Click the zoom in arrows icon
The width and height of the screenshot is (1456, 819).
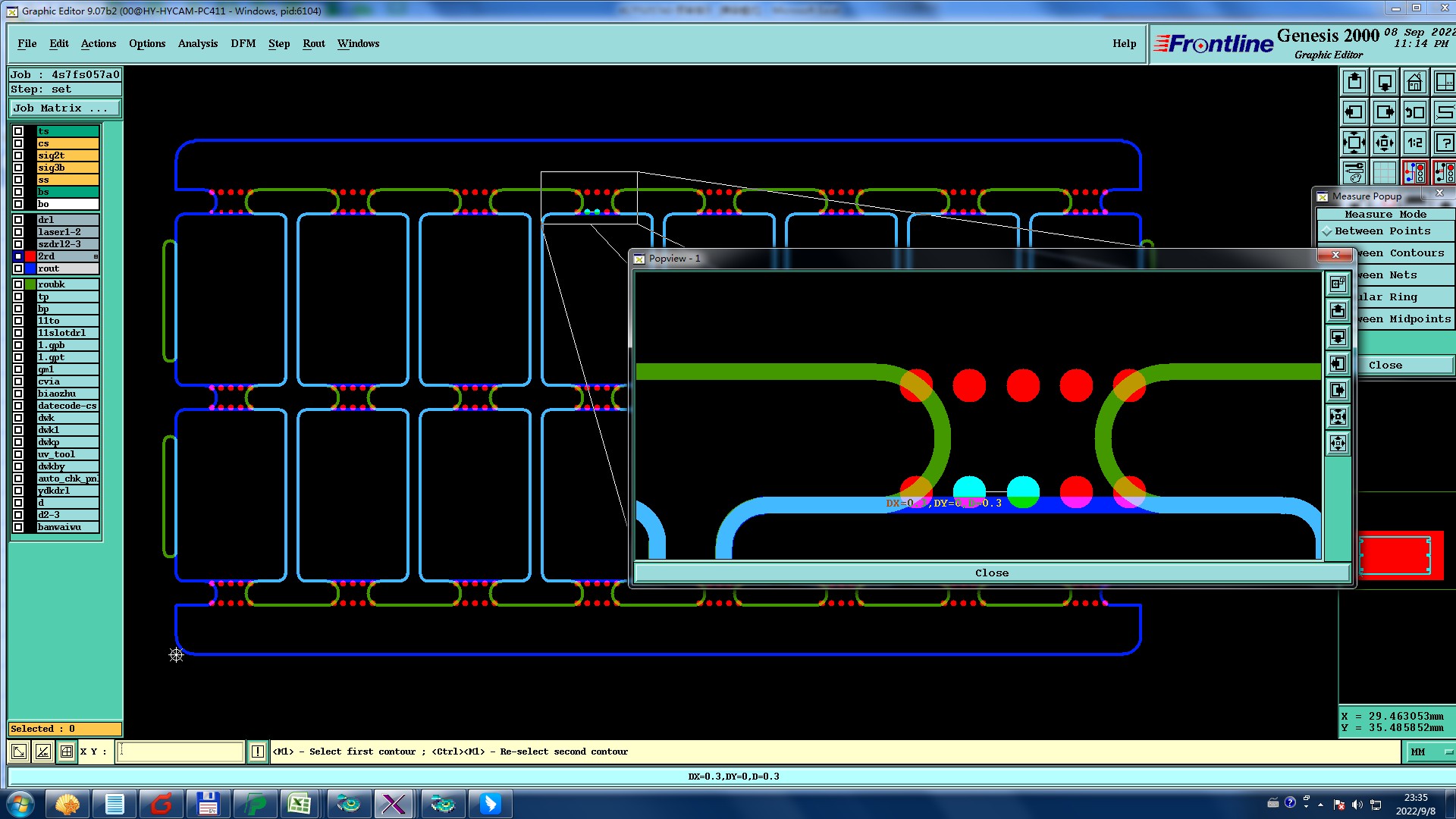point(1354,143)
